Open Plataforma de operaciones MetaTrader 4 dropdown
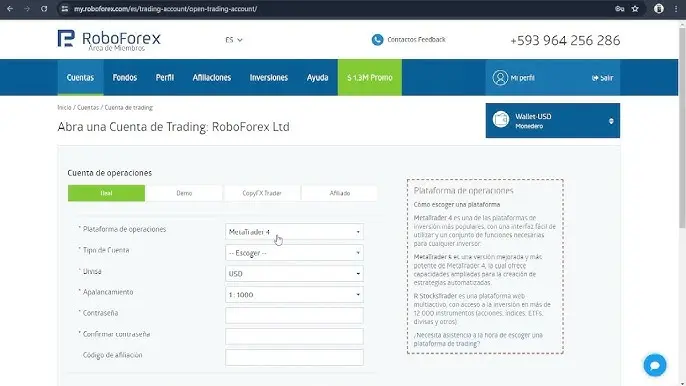This screenshot has height=386, width=686. click(x=294, y=232)
